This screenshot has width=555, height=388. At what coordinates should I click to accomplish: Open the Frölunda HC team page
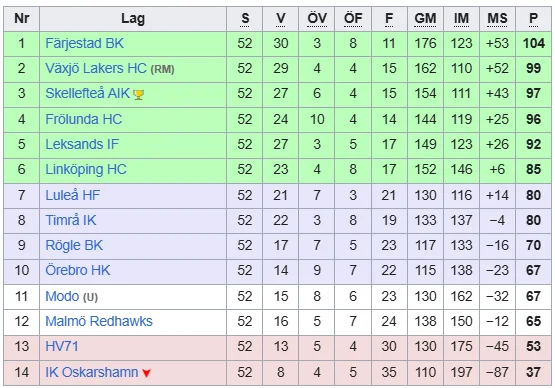tap(84, 119)
